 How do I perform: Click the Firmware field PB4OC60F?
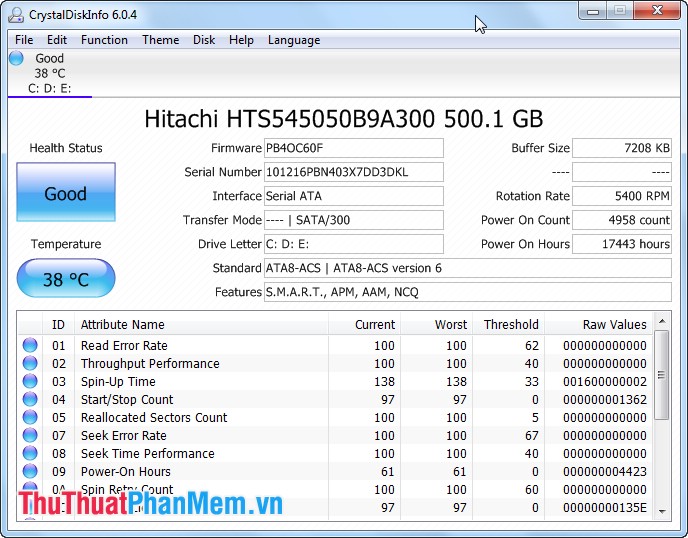[x=354, y=148]
